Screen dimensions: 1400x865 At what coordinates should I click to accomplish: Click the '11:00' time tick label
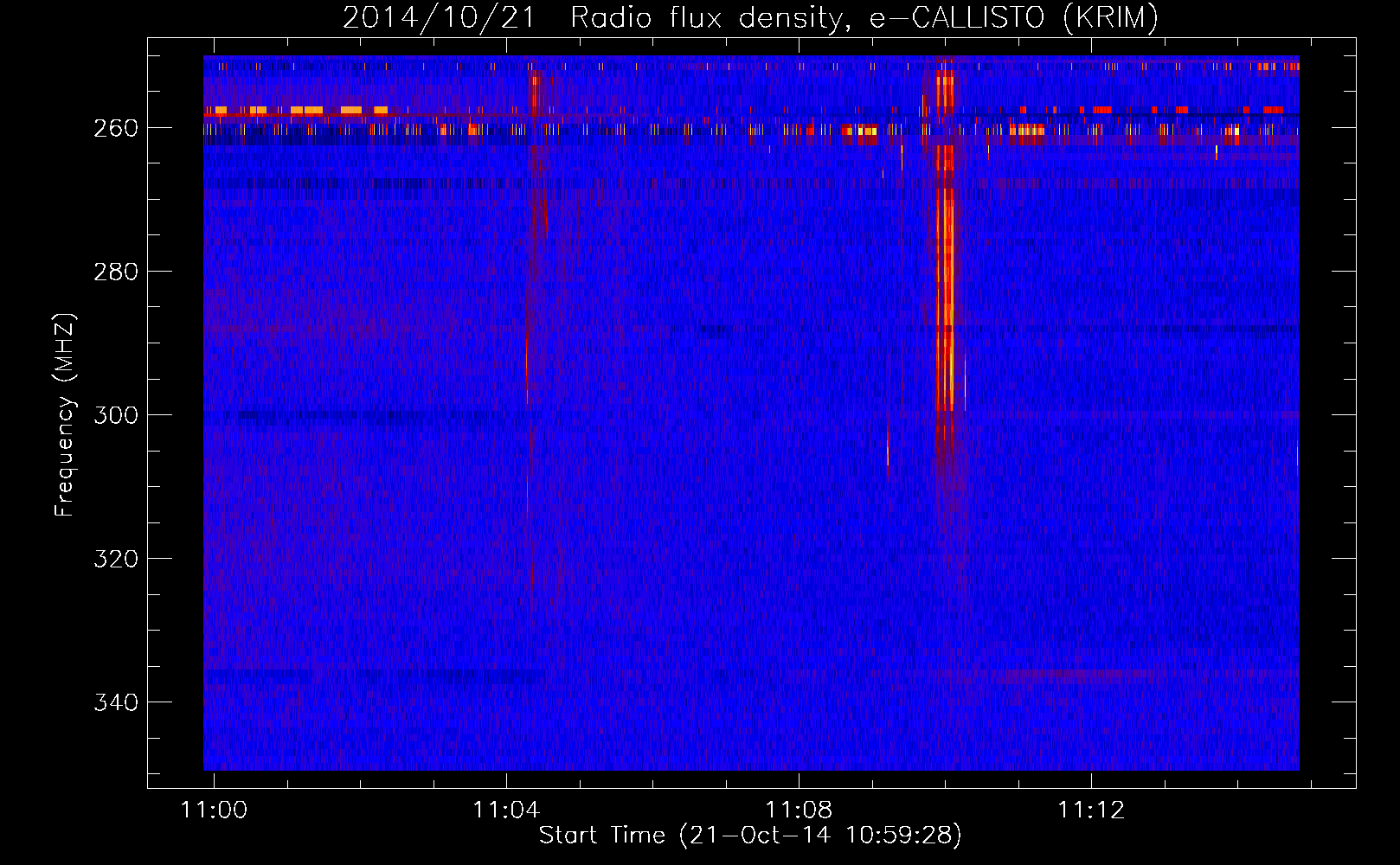pyautogui.click(x=213, y=810)
